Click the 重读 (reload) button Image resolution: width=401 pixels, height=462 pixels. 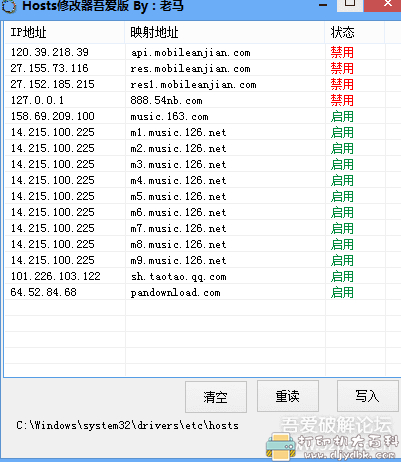pyautogui.click(x=288, y=396)
